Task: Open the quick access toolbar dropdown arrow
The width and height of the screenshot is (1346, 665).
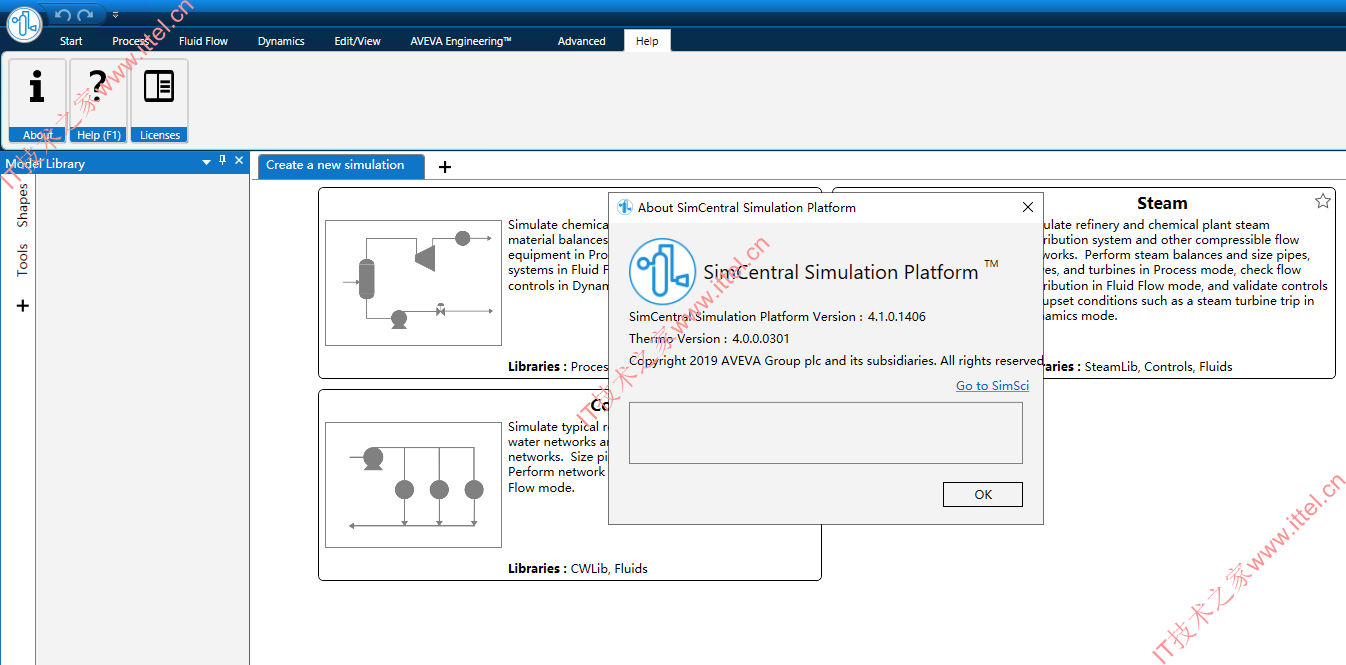Action: point(115,15)
